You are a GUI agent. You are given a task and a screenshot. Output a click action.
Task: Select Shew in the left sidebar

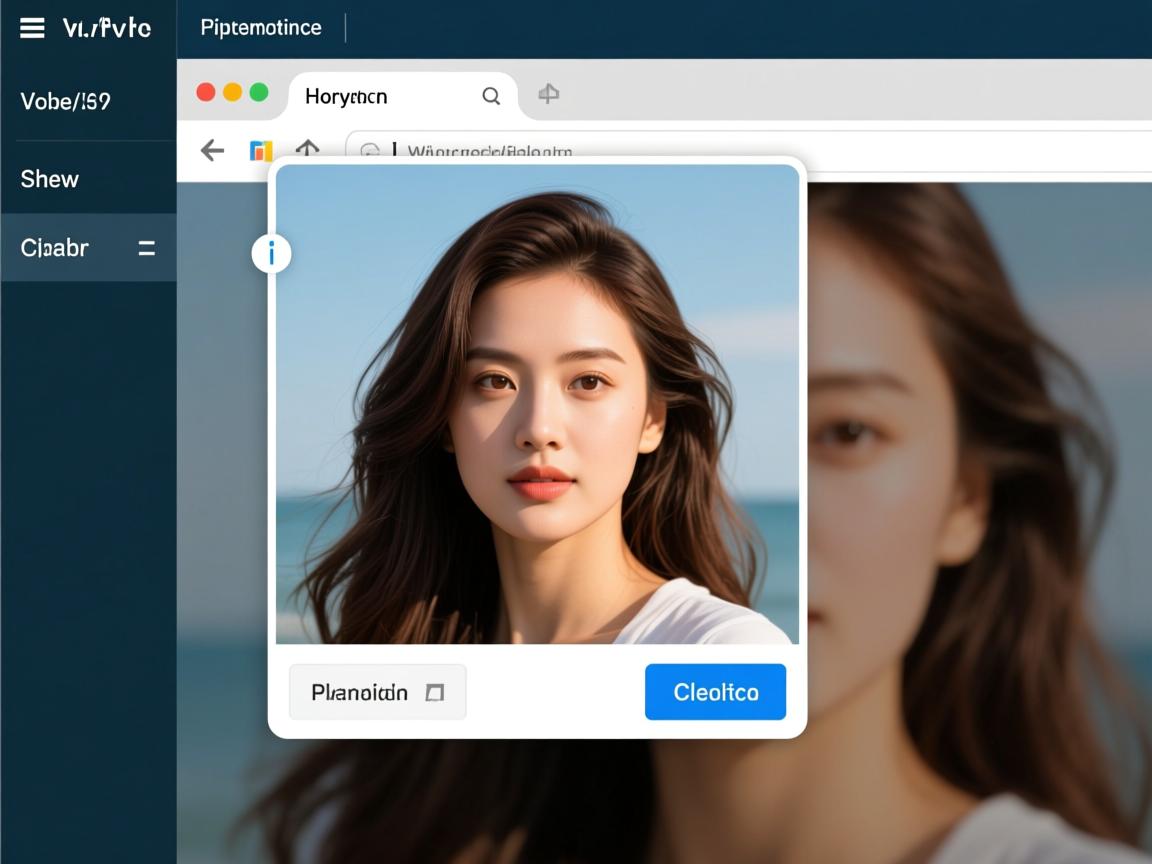click(50, 179)
